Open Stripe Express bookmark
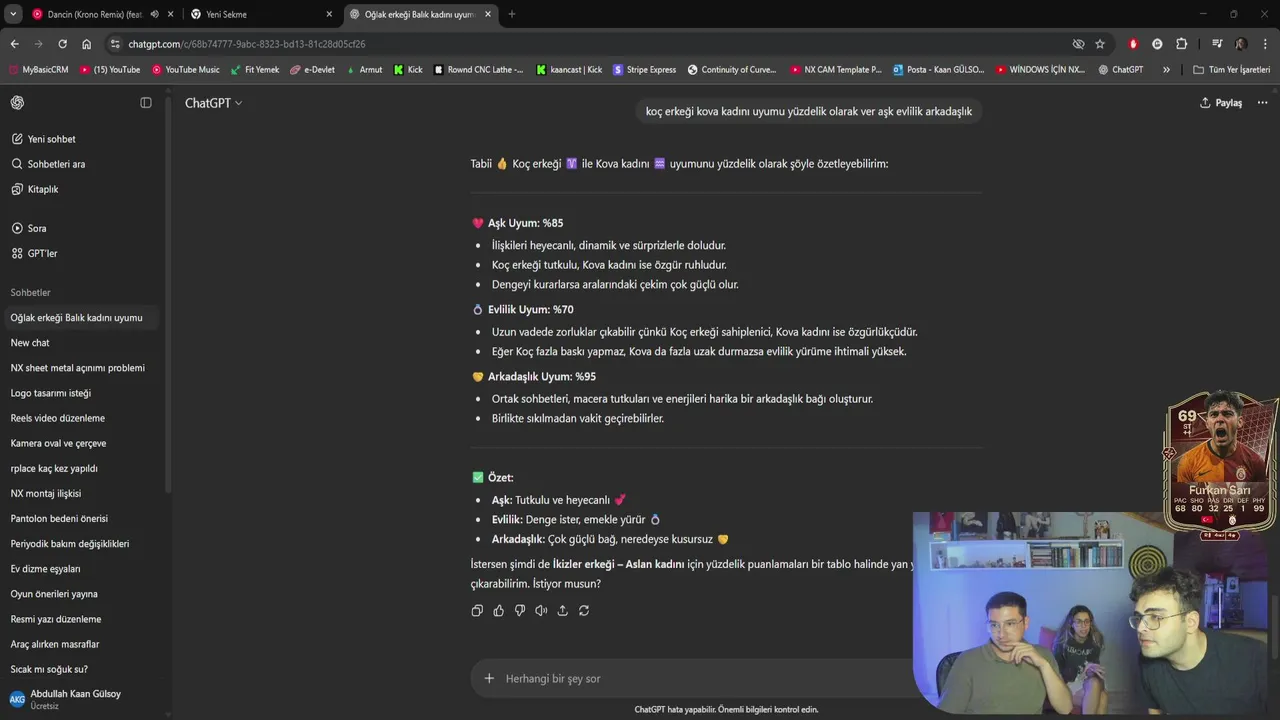Screen dimensions: 1280x720 click(x=643, y=70)
